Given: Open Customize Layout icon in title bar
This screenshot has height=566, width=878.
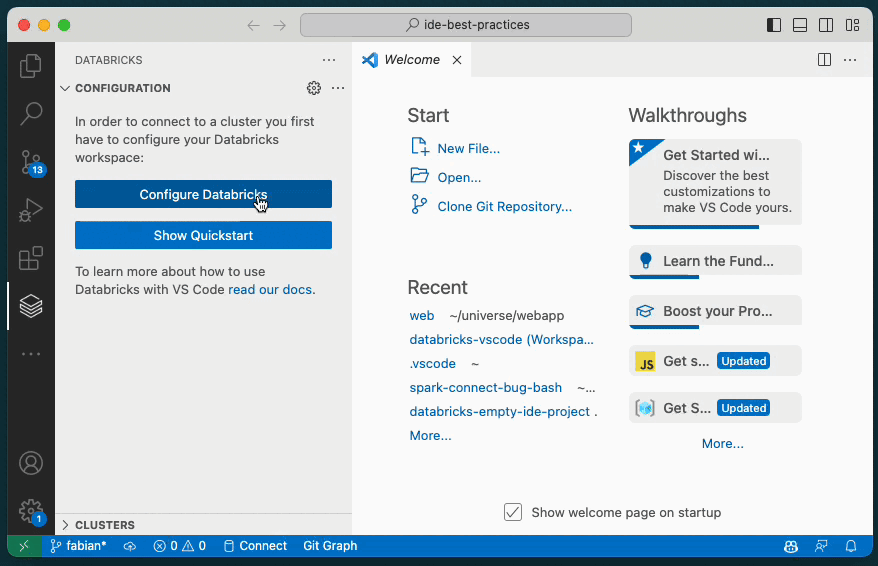Looking at the screenshot, I should (852, 25).
